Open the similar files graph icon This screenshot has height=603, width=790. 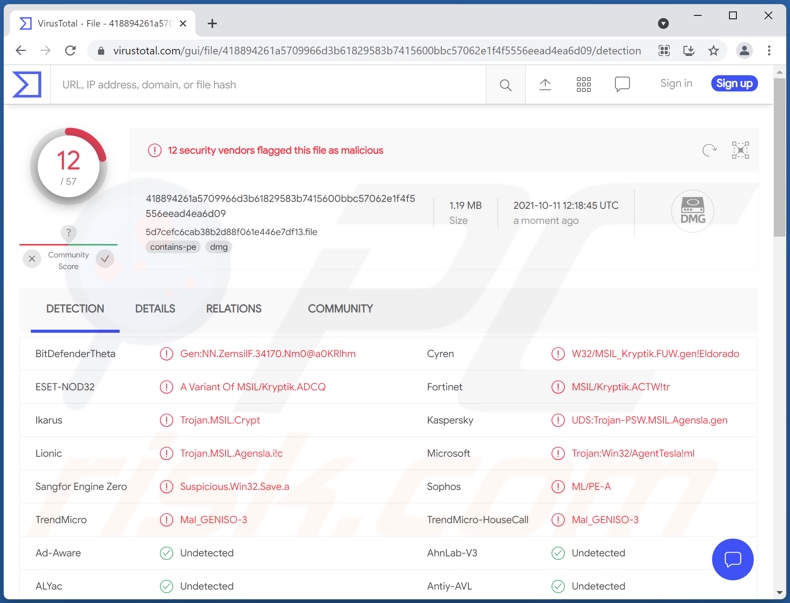pyautogui.click(x=740, y=150)
